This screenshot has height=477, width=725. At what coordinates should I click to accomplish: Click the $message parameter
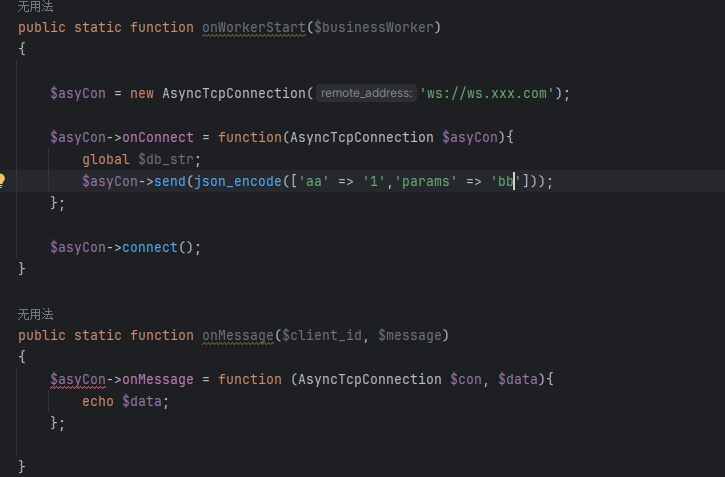coord(410,335)
